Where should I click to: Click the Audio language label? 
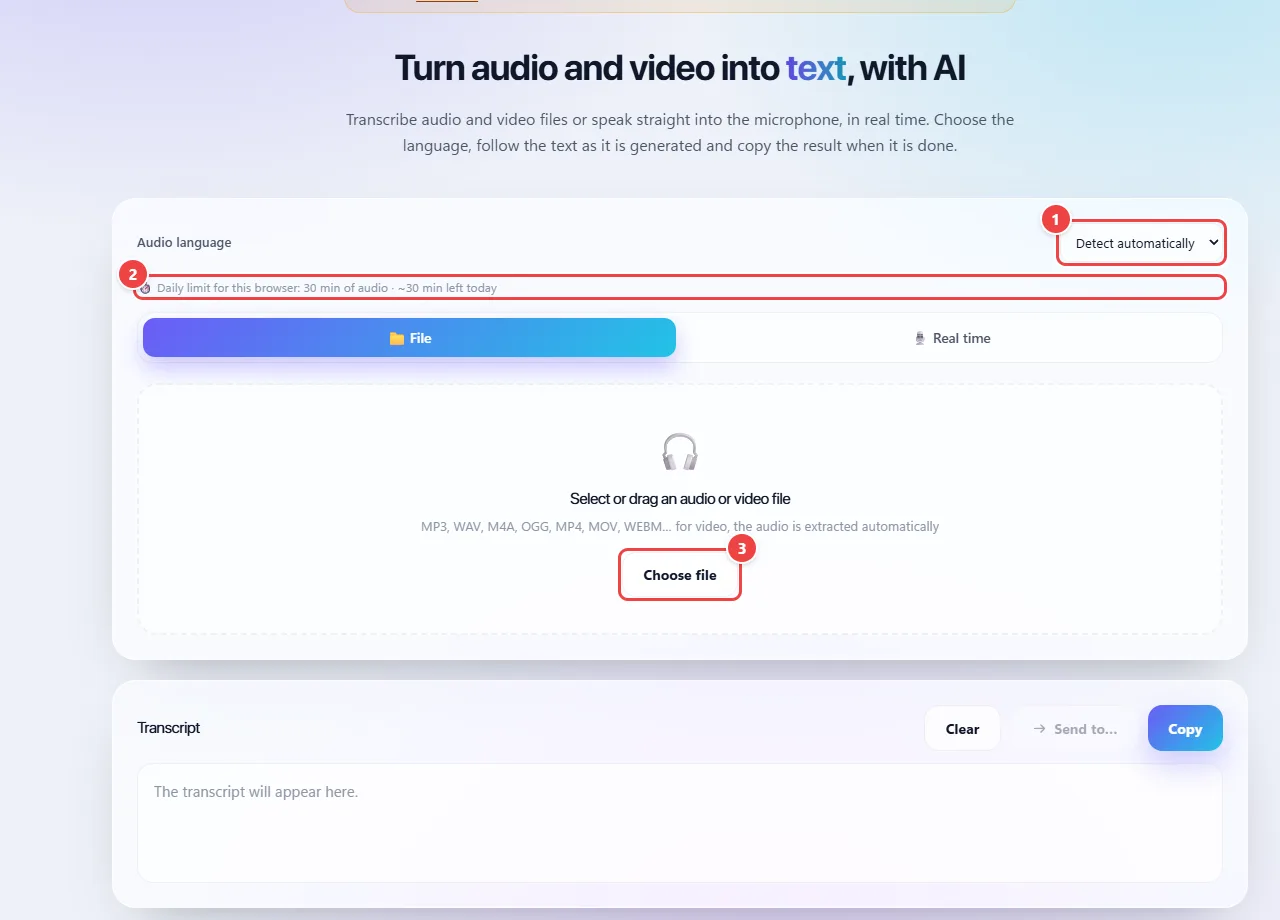(184, 242)
